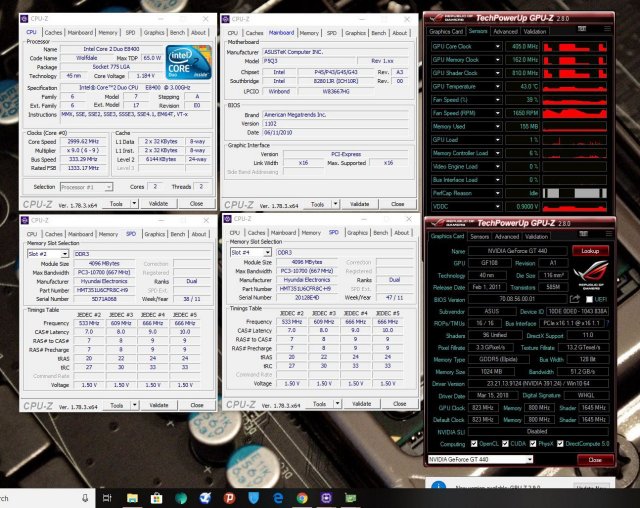Open the Processor #1 selection dropdown

coord(109,187)
